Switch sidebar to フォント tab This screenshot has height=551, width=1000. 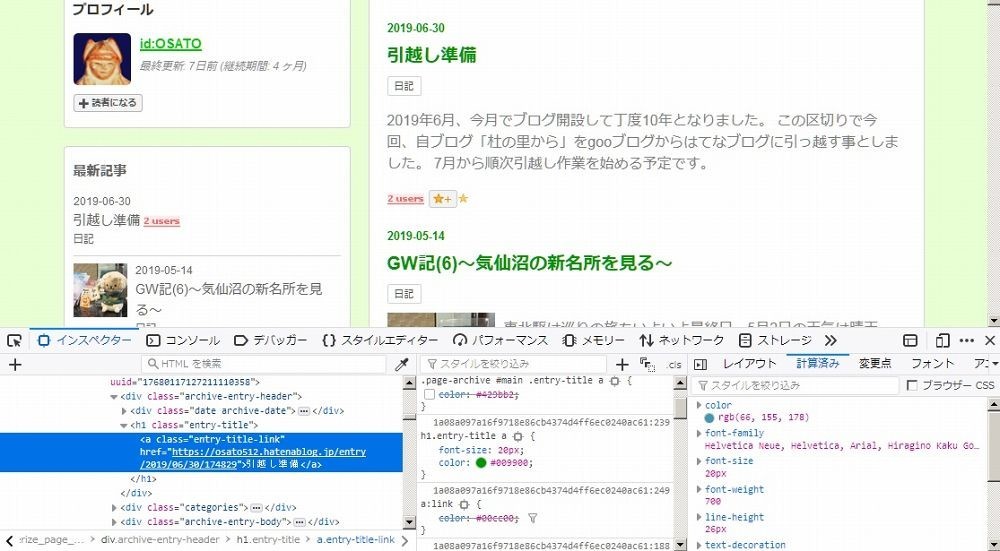point(932,364)
